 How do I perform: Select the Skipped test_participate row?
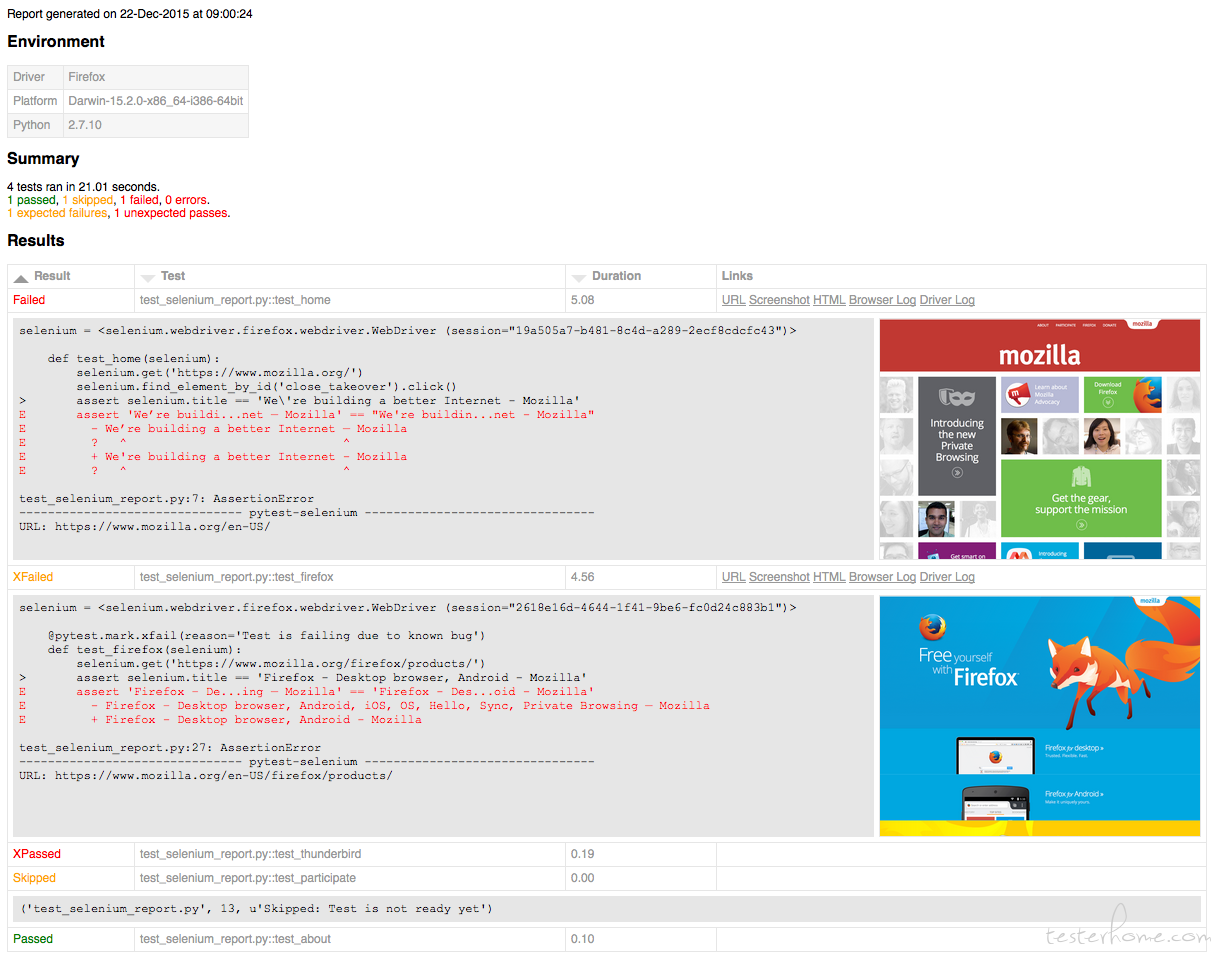click(607, 878)
